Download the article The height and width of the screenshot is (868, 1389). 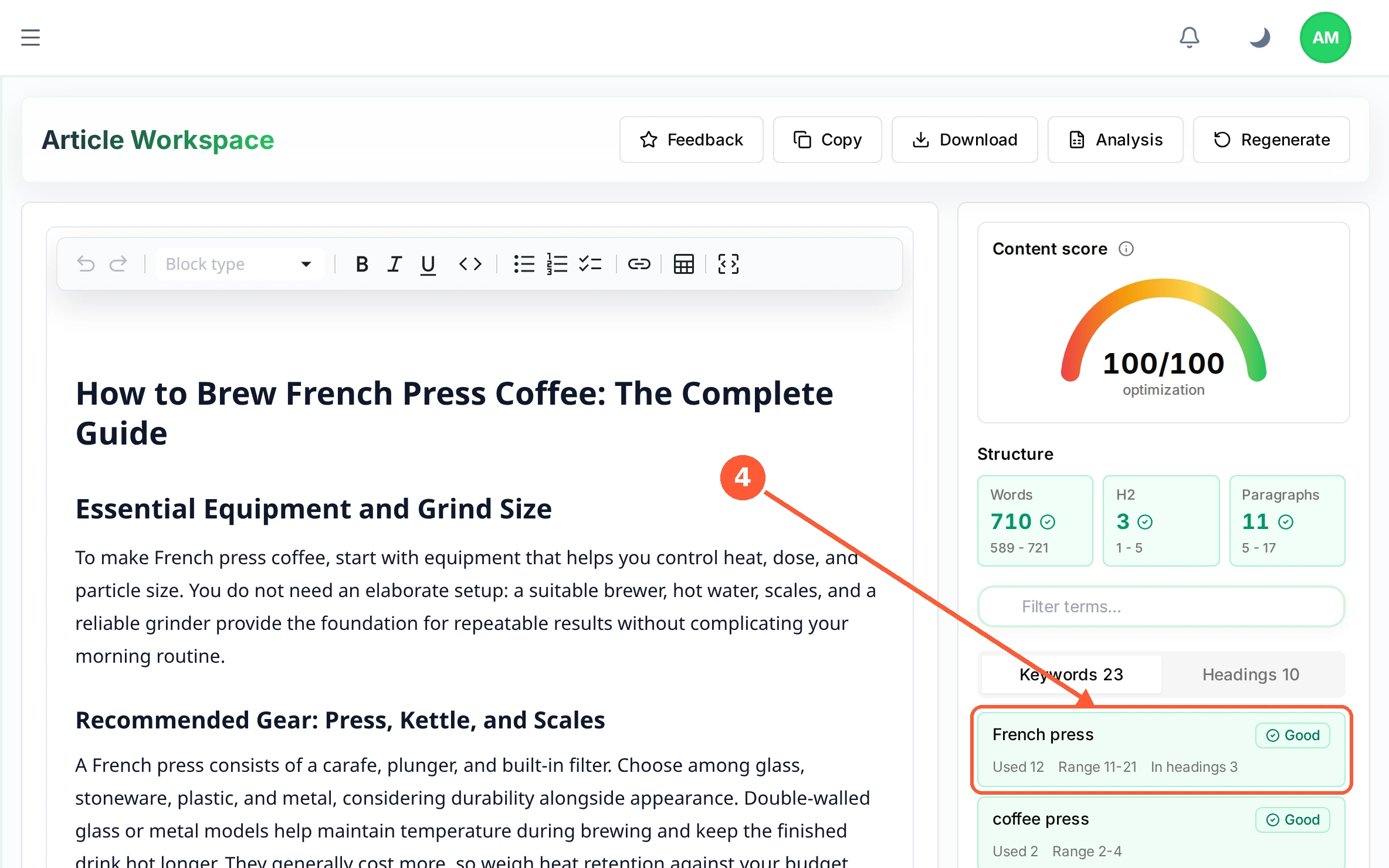point(964,140)
